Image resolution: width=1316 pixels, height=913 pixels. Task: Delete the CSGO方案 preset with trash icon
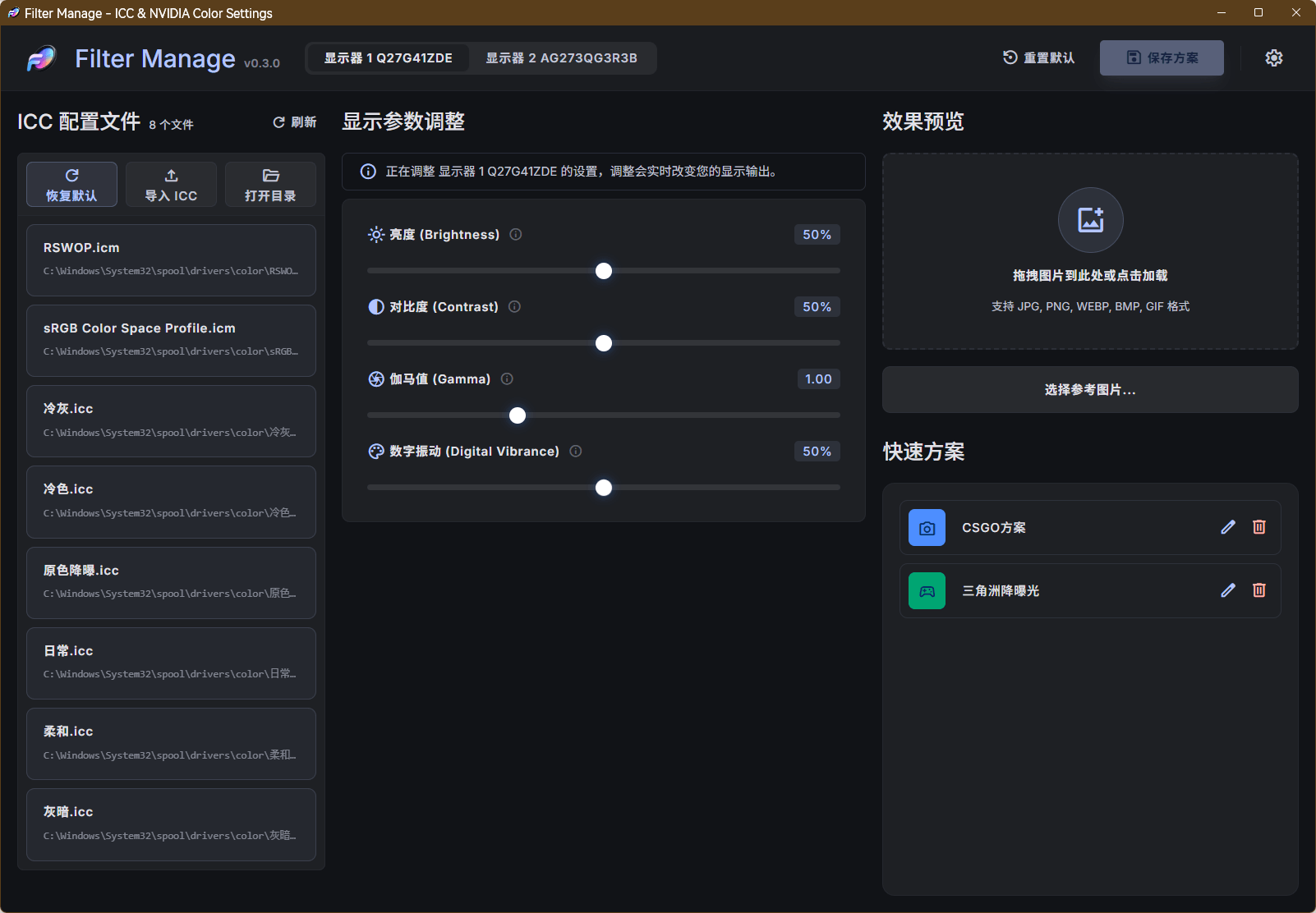pos(1259,527)
